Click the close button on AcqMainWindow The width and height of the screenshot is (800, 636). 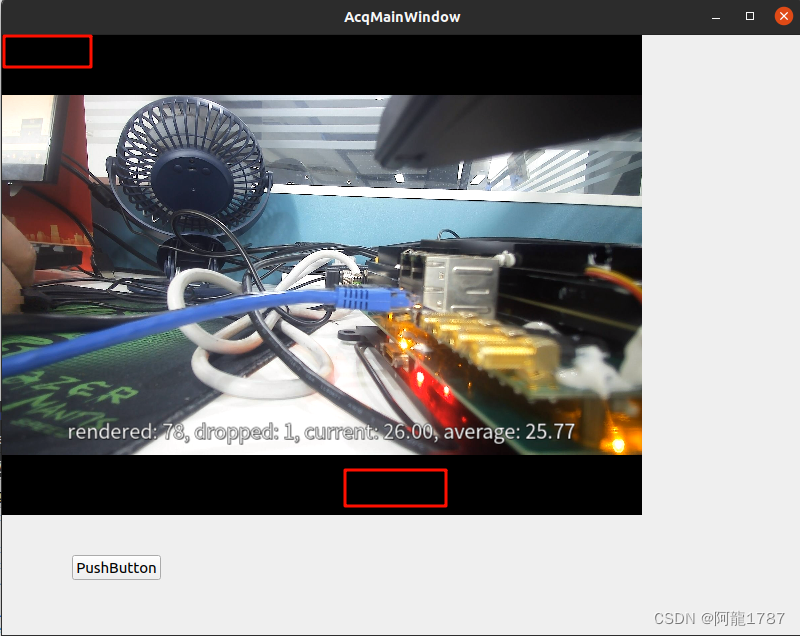pos(783,15)
